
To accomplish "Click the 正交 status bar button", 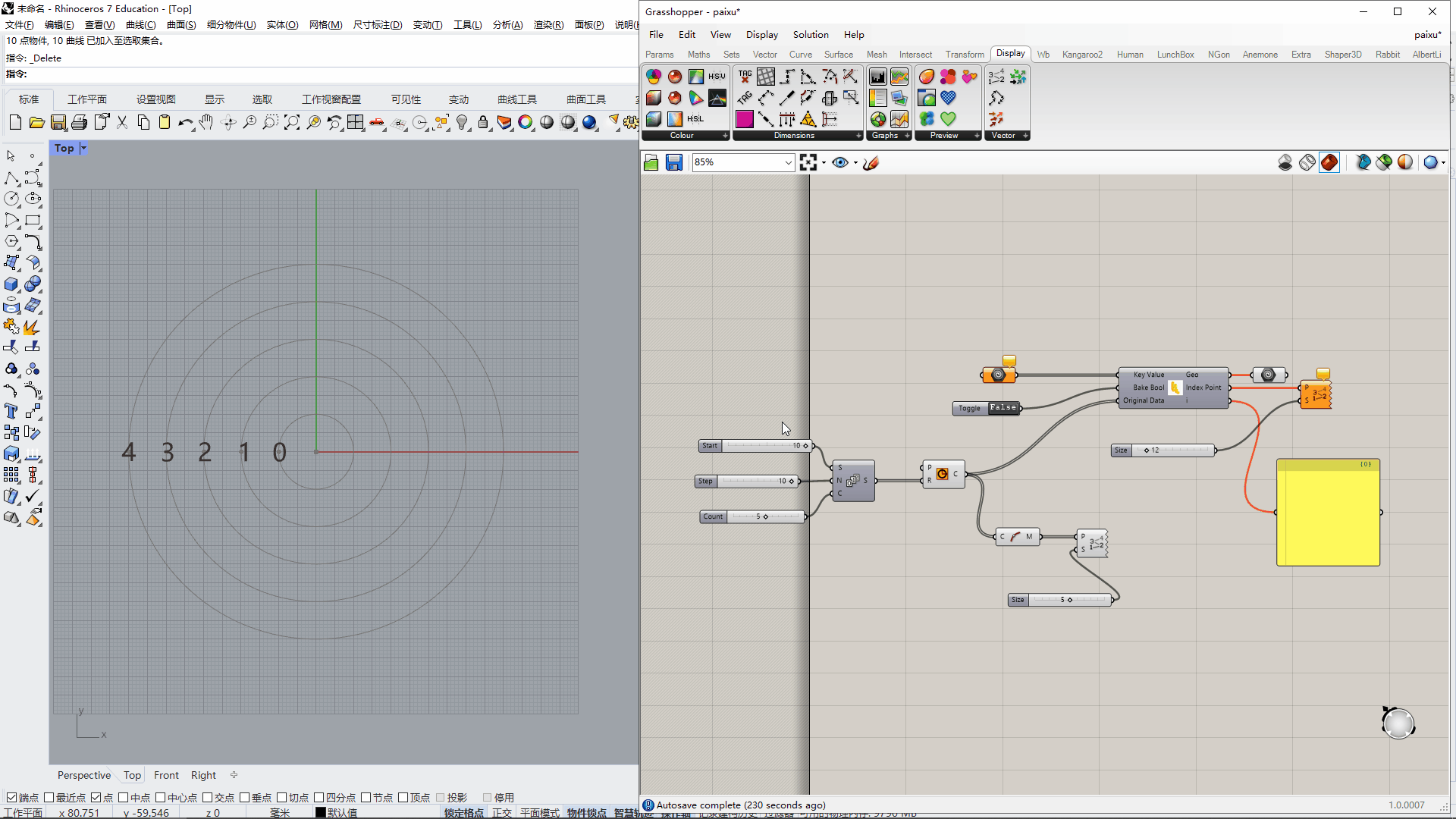I will (501, 813).
